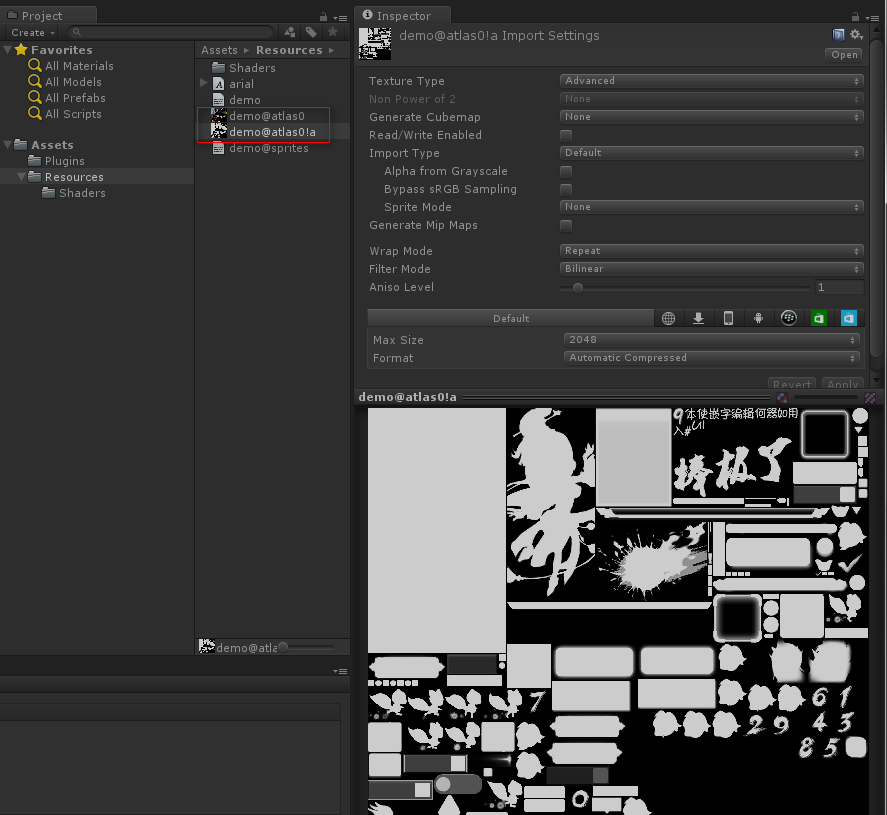Enable the Read/Write Enabled checkbox
Image resolution: width=887 pixels, height=815 pixels.
(x=566, y=135)
